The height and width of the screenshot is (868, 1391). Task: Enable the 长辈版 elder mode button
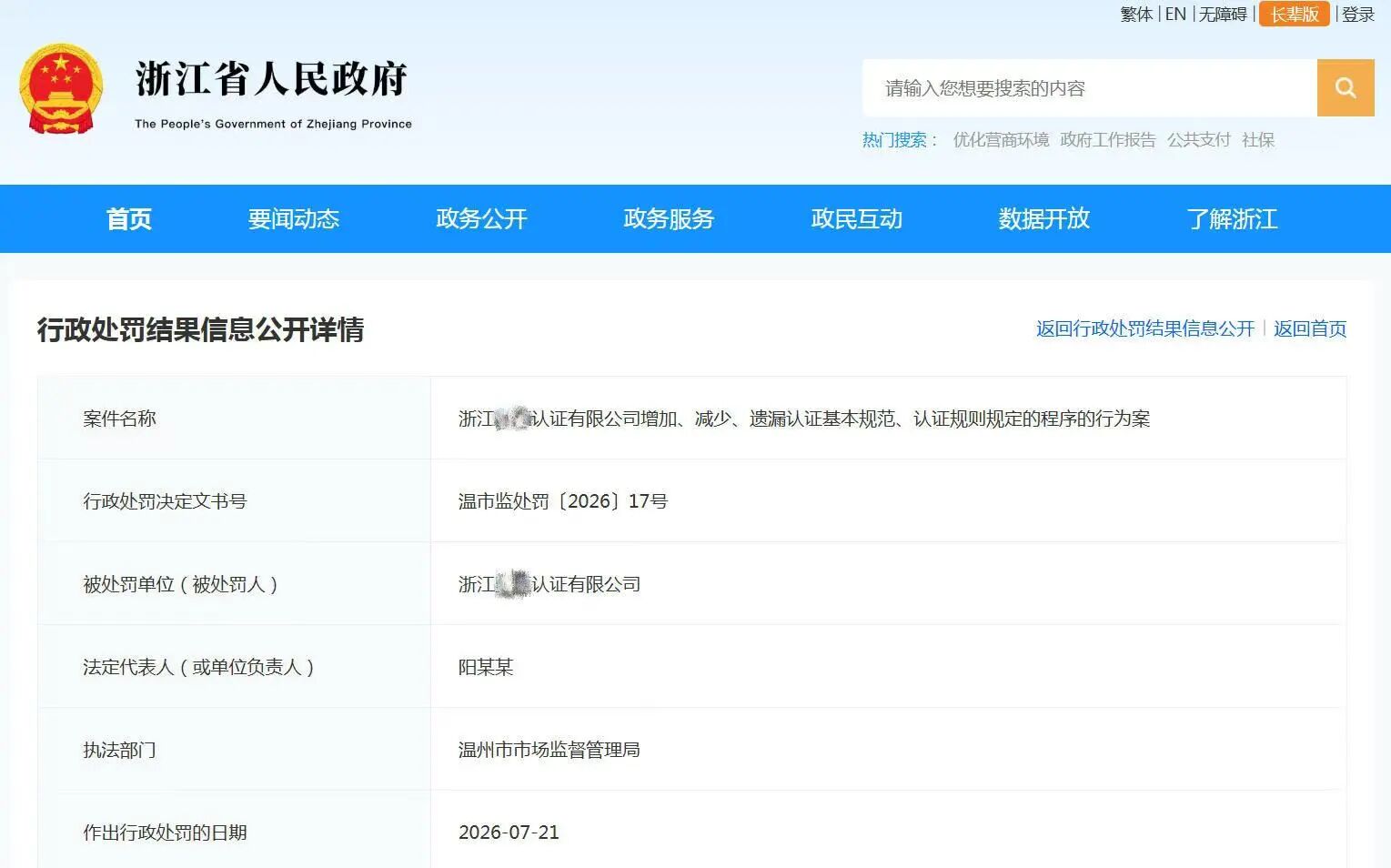coord(1295,15)
